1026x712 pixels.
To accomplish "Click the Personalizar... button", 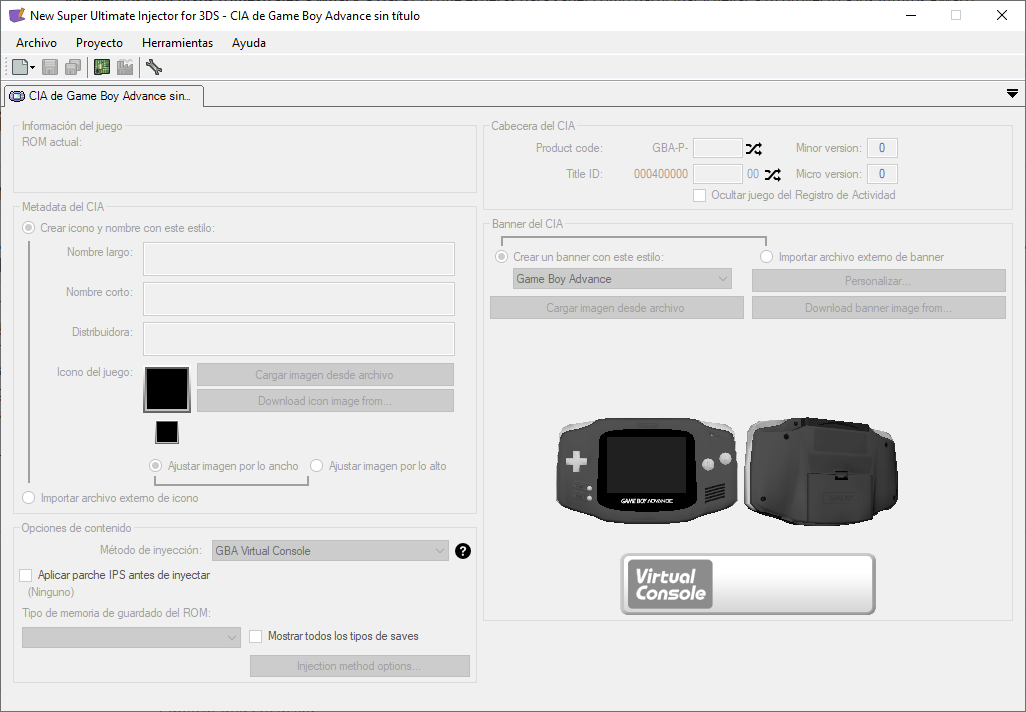I will click(x=878, y=281).
